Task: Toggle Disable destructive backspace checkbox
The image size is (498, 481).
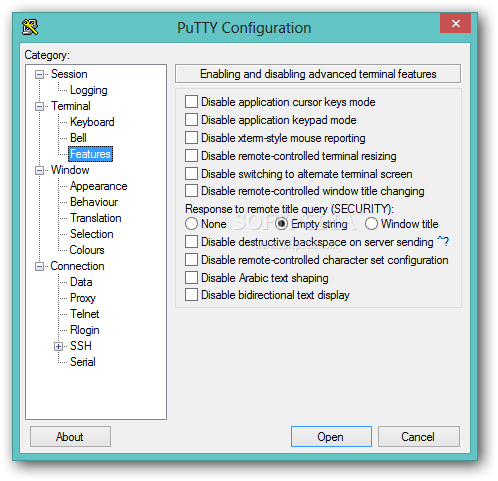Action: (191, 242)
